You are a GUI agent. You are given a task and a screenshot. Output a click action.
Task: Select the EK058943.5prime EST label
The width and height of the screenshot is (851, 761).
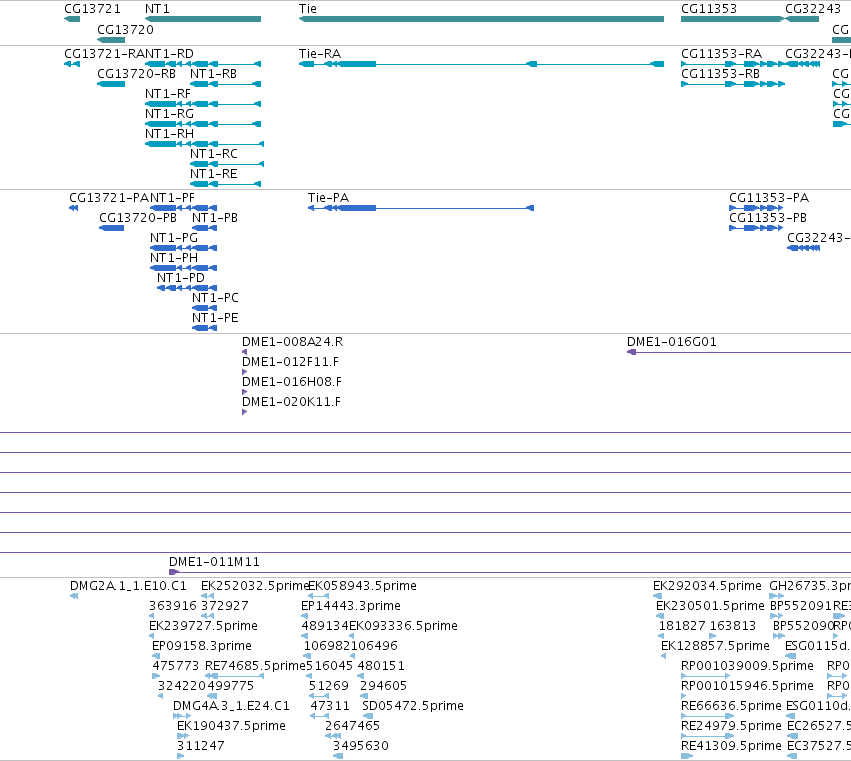click(363, 586)
